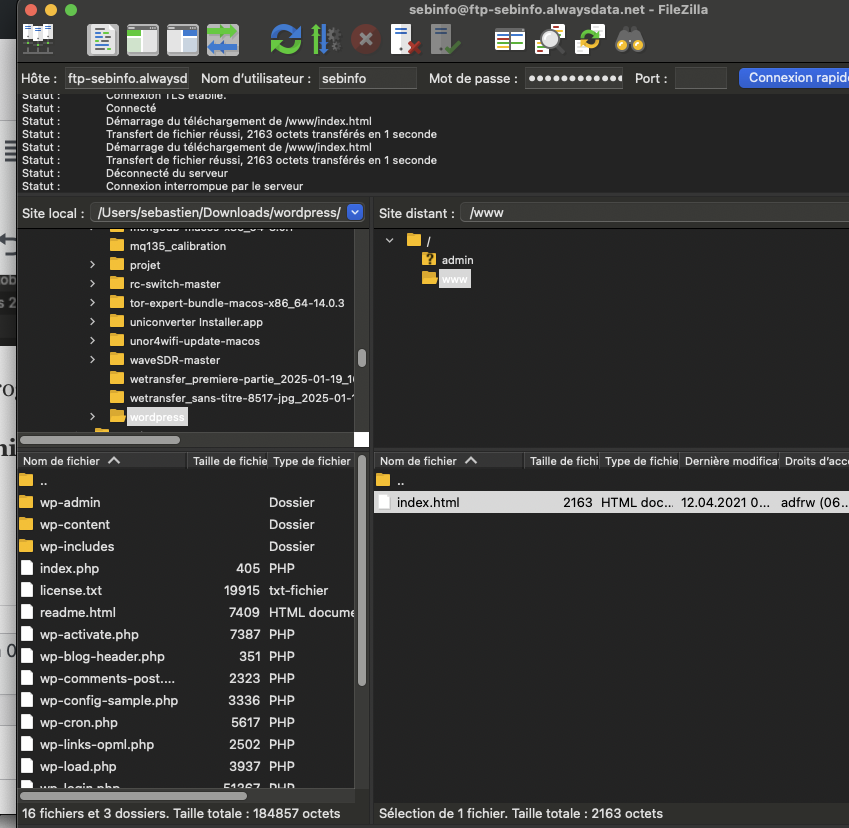Click the disconnect from server icon
The image size is (849, 828).
tap(405, 40)
